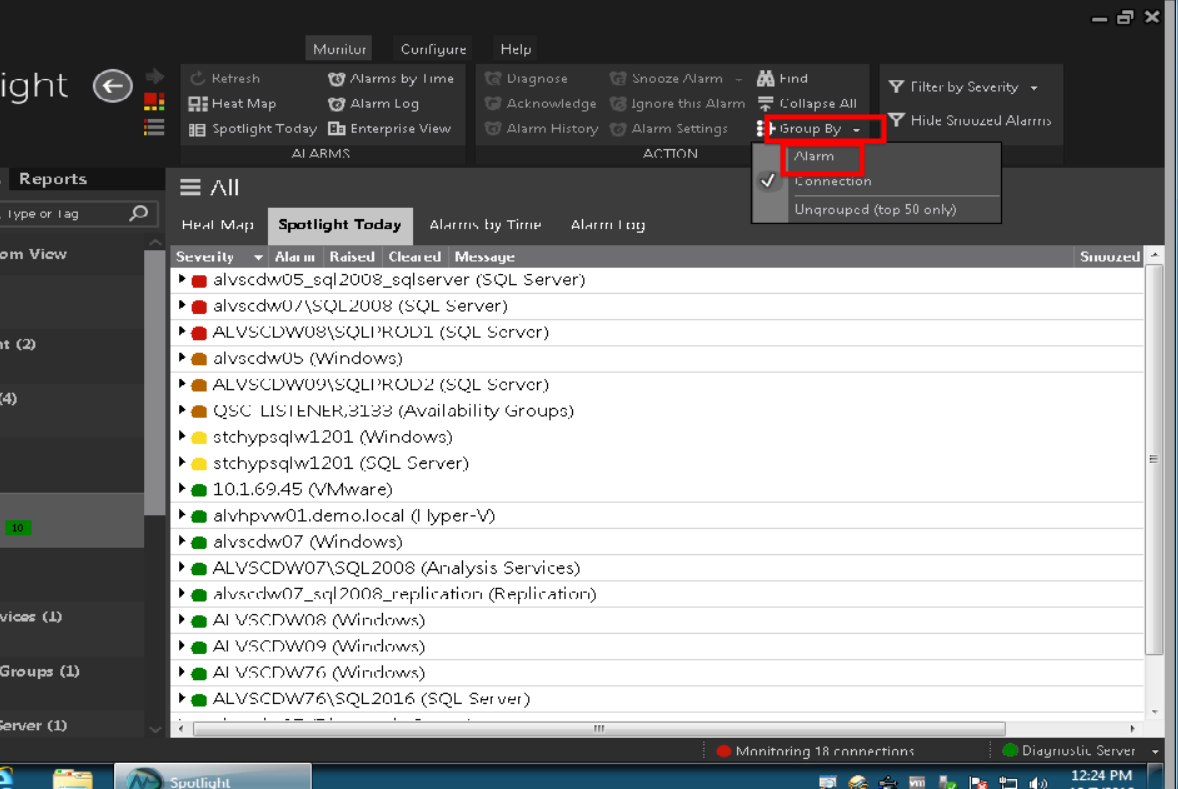This screenshot has height=789, width=1178.
Task: Open Alarm Log from the ribbon
Action: (x=373, y=104)
